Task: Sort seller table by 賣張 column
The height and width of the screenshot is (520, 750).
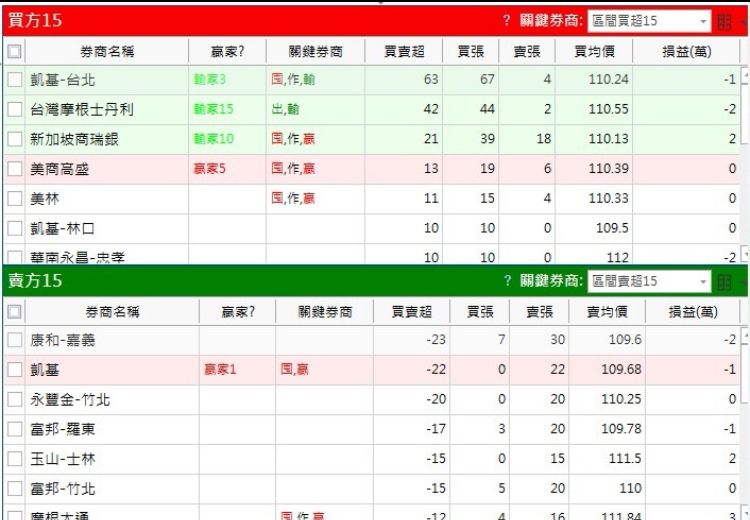Action: (x=539, y=312)
